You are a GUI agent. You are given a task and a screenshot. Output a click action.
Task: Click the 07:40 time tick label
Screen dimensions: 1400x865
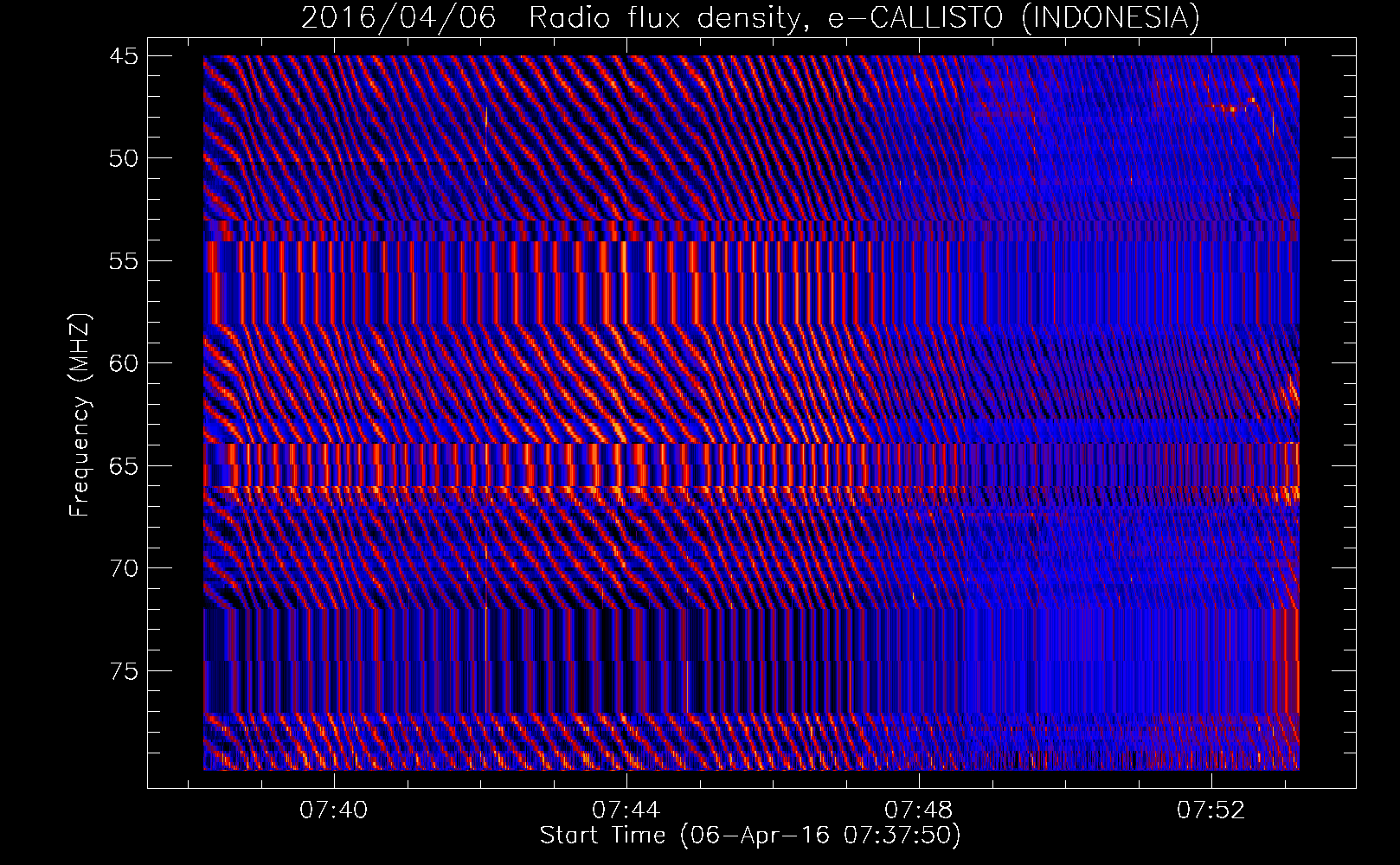[x=334, y=811]
